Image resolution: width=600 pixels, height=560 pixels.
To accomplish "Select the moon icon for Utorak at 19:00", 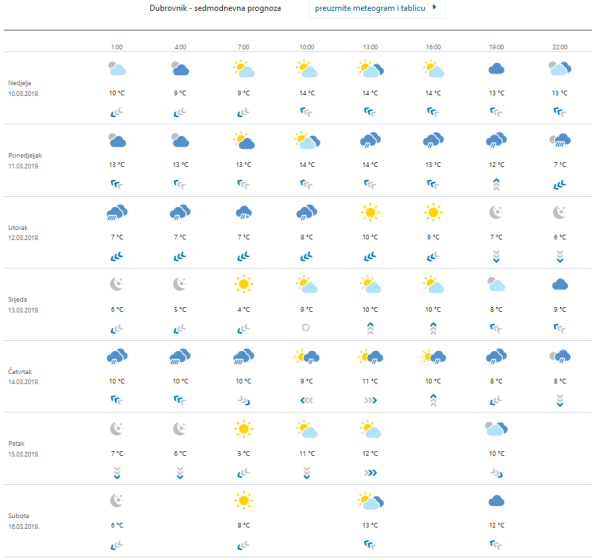I will click(496, 212).
